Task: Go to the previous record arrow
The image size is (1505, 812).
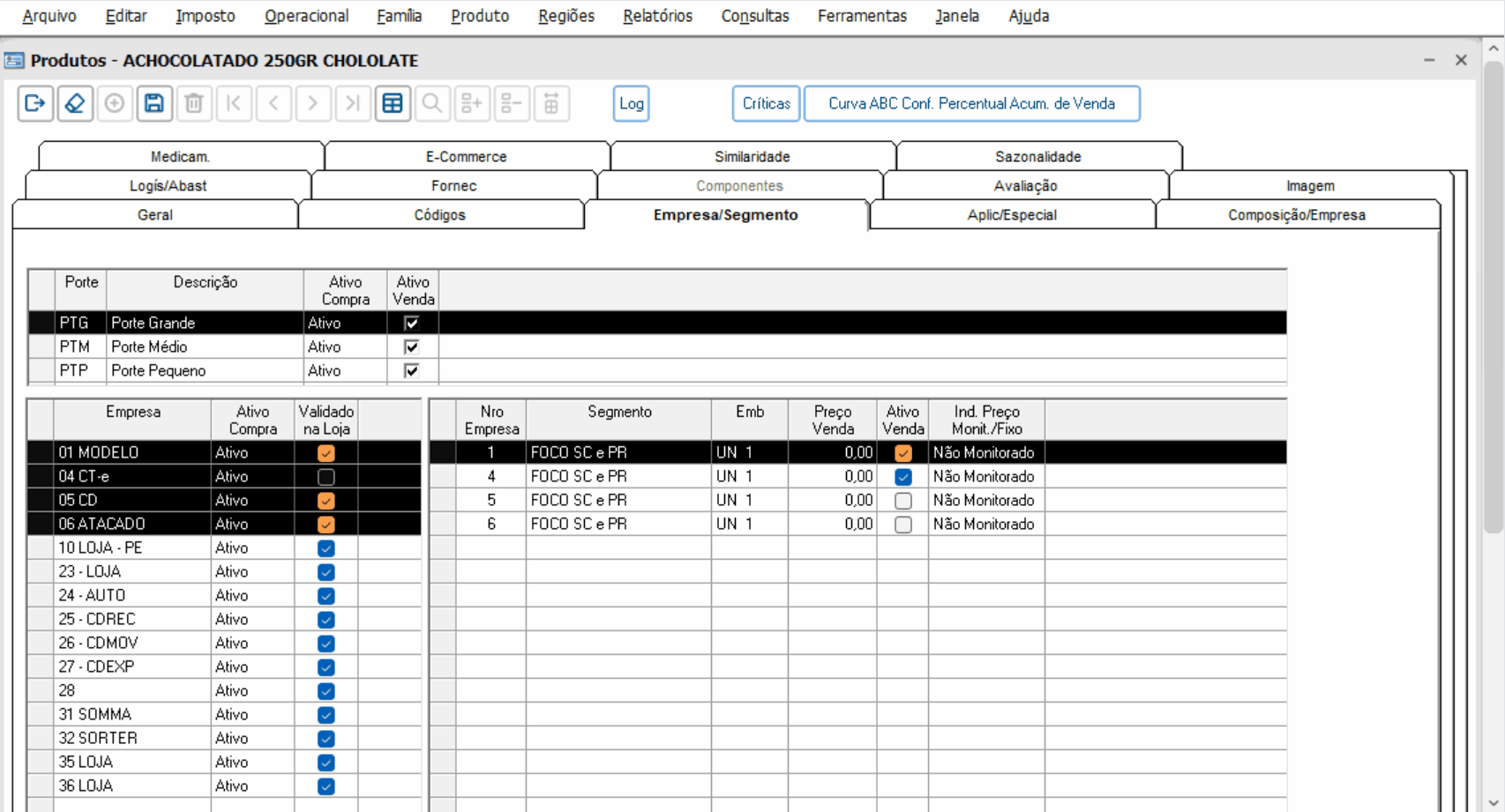Action: 273,104
